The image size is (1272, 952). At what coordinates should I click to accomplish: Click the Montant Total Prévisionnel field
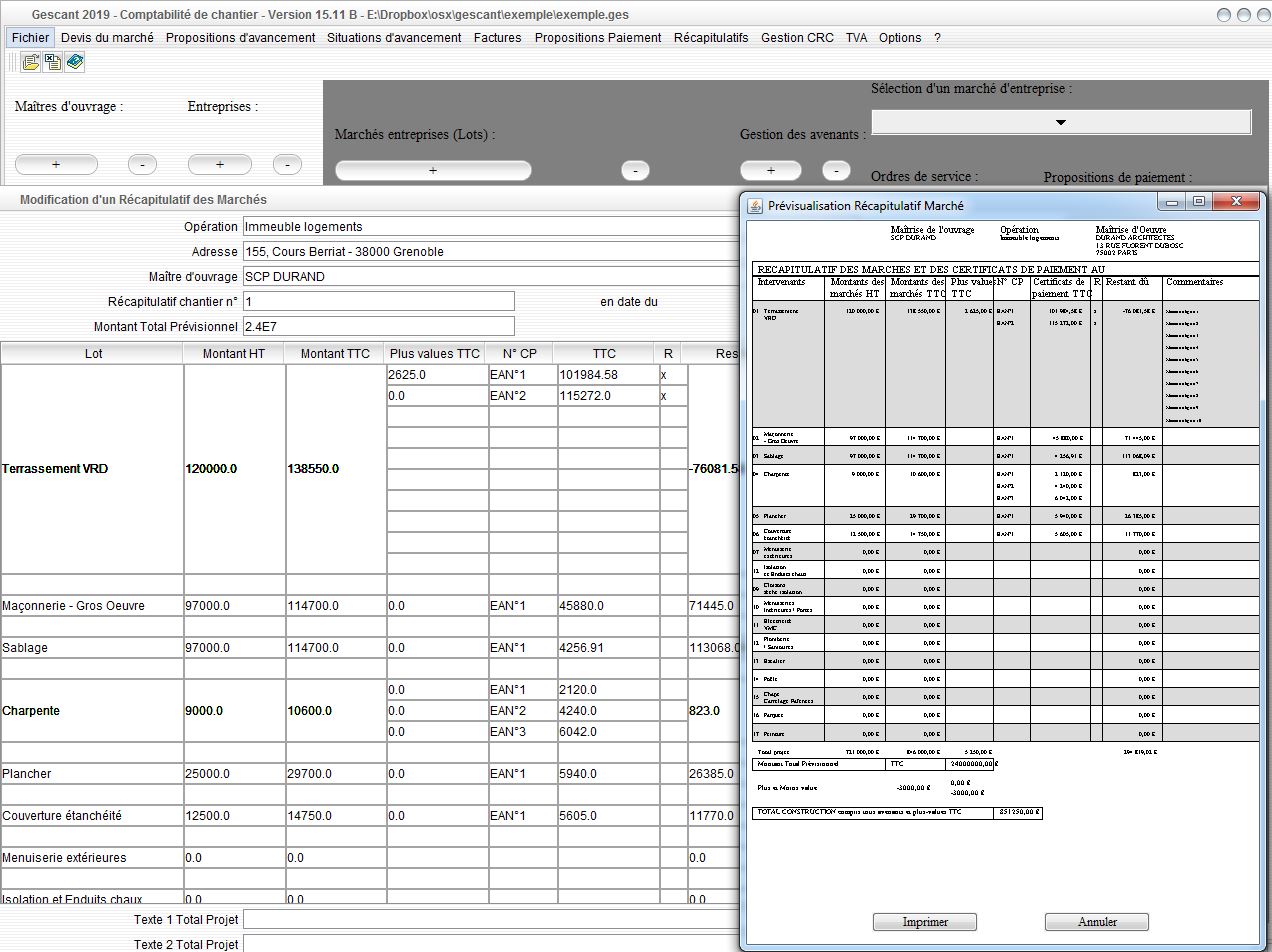click(378, 326)
